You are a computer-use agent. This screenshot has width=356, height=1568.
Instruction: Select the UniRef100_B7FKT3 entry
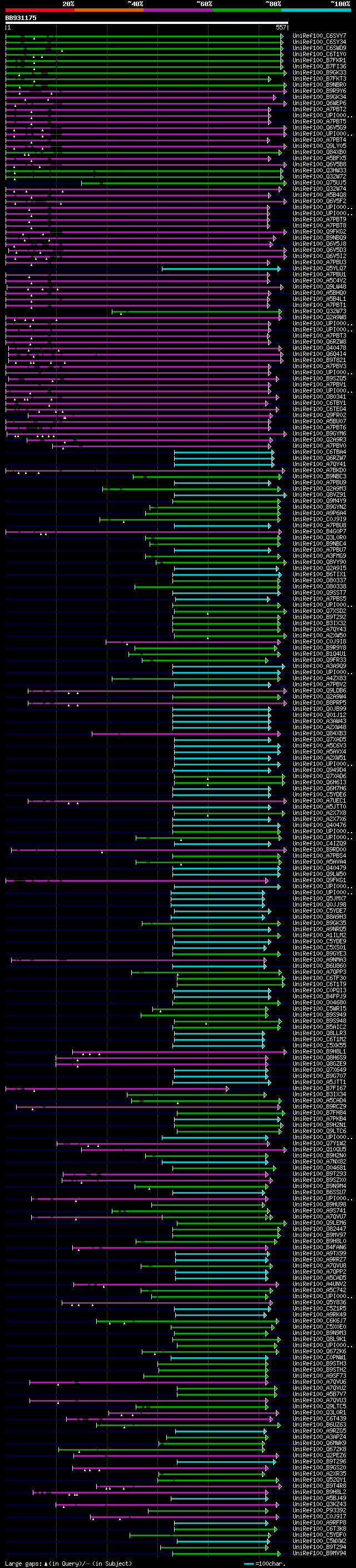coord(319,78)
